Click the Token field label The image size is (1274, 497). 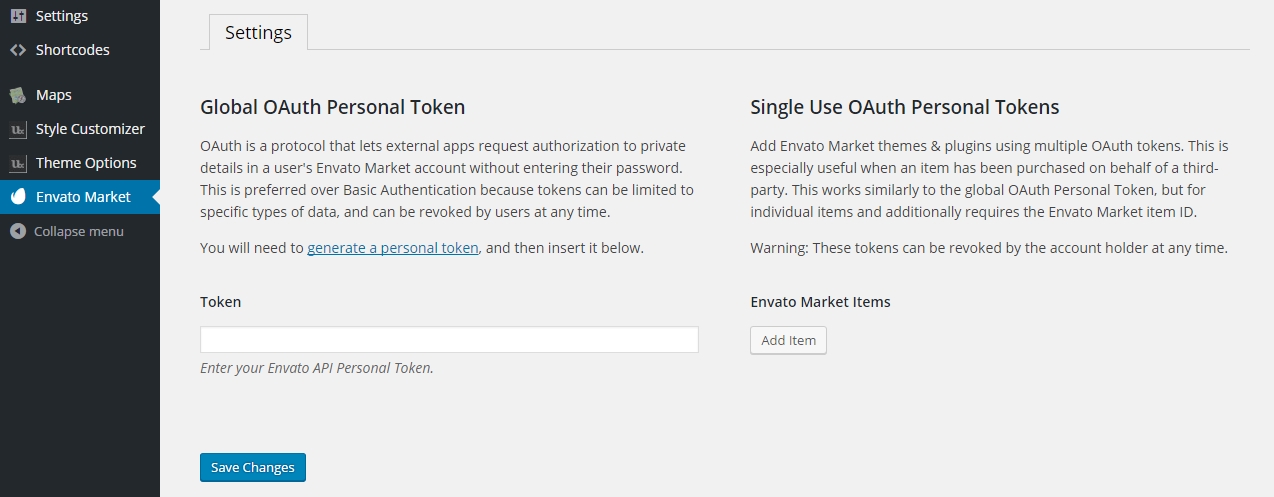[221, 301]
